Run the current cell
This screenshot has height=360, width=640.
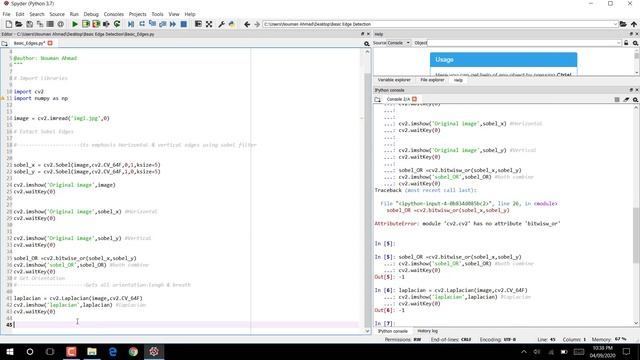(x=86, y=24)
